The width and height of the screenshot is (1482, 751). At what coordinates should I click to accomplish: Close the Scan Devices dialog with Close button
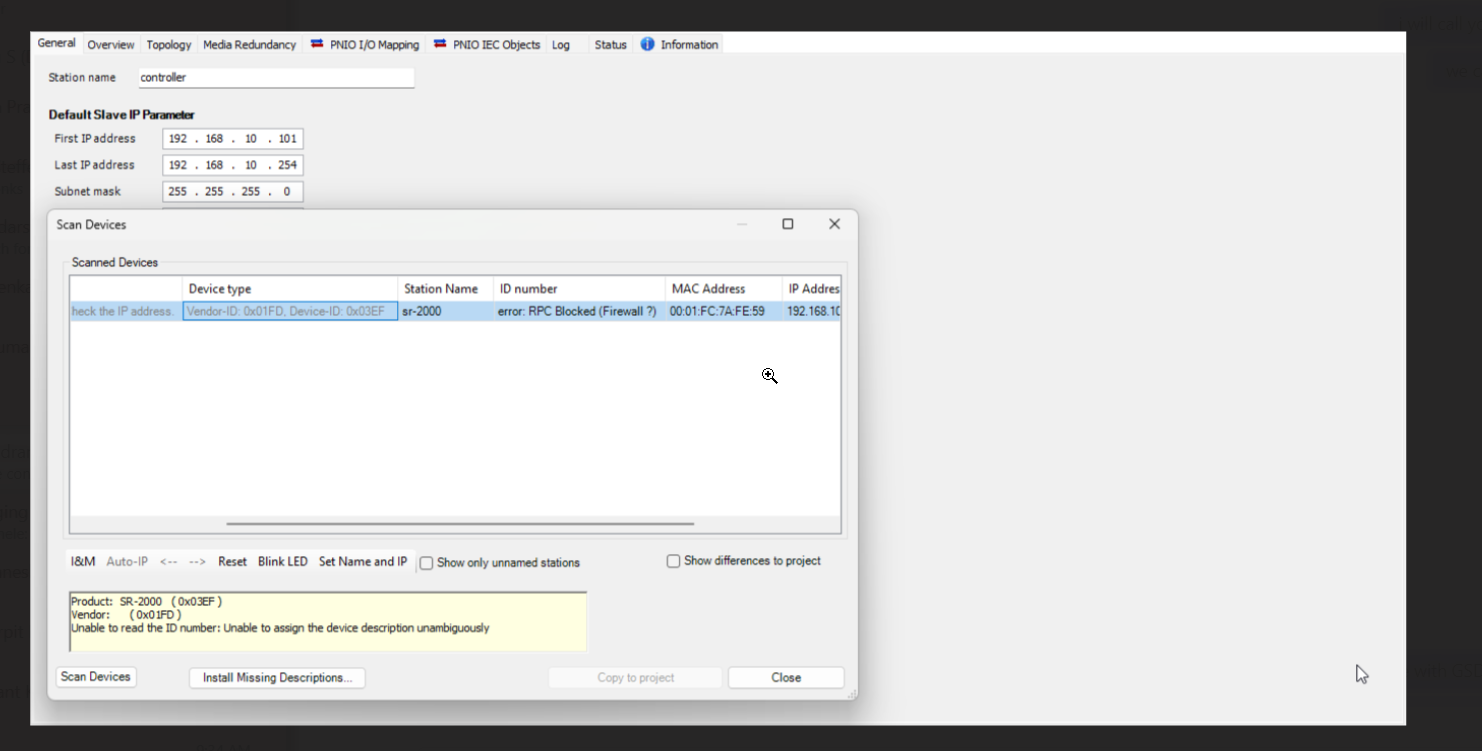click(785, 678)
